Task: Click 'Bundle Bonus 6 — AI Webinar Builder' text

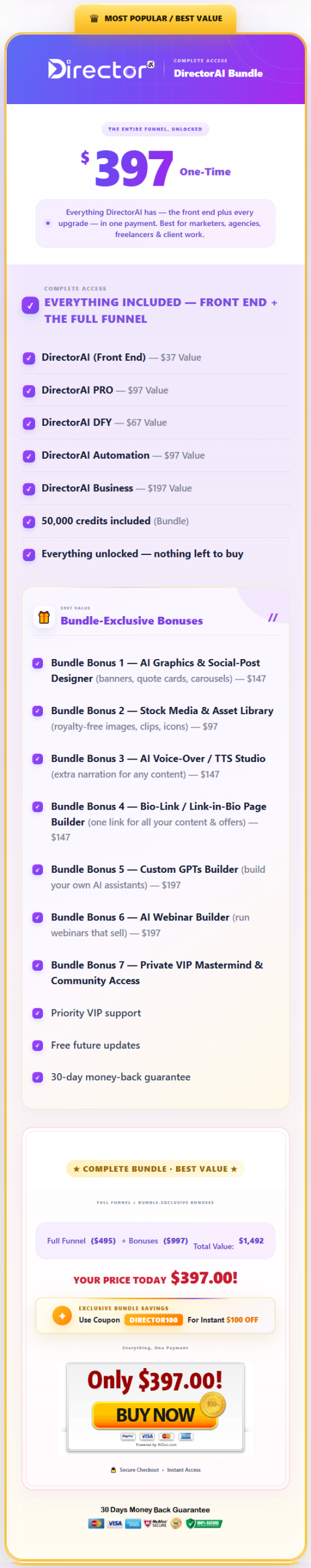Action: 140,918
